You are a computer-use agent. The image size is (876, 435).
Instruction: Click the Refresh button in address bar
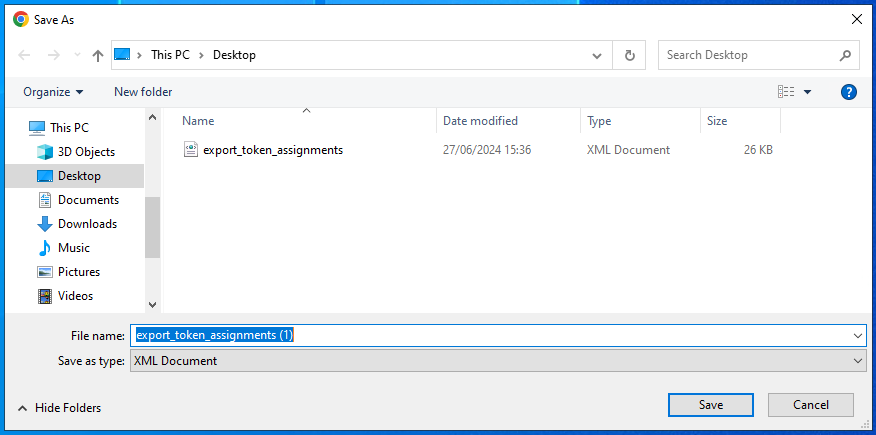pyautogui.click(x=629, y=55)
